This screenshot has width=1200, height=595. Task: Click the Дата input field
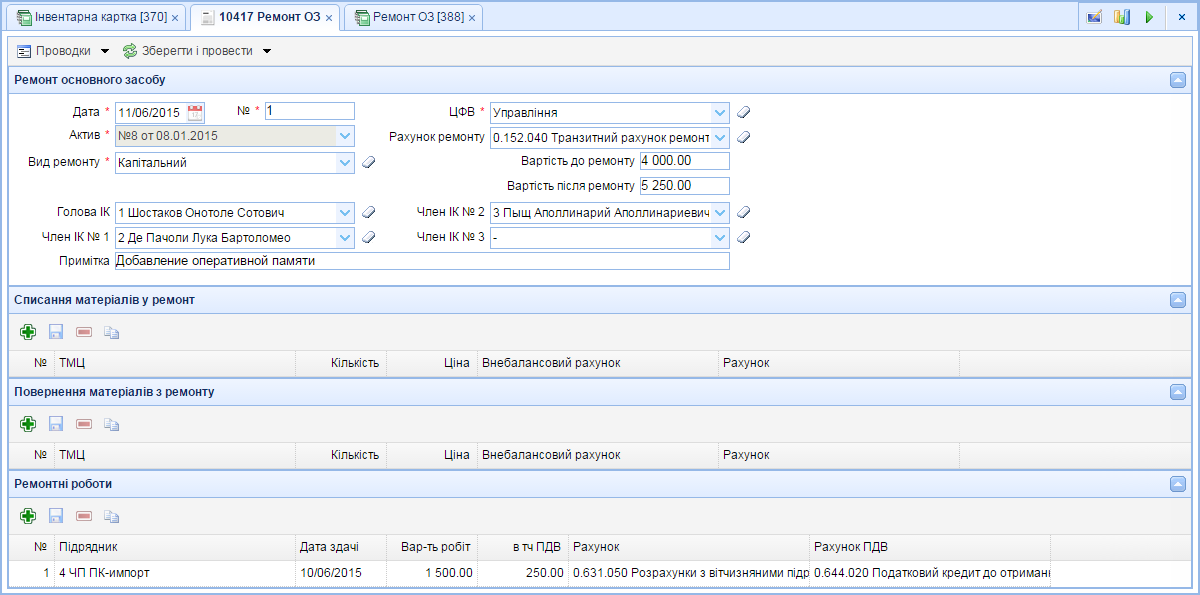pyautogui.click(x=150, y=112)
